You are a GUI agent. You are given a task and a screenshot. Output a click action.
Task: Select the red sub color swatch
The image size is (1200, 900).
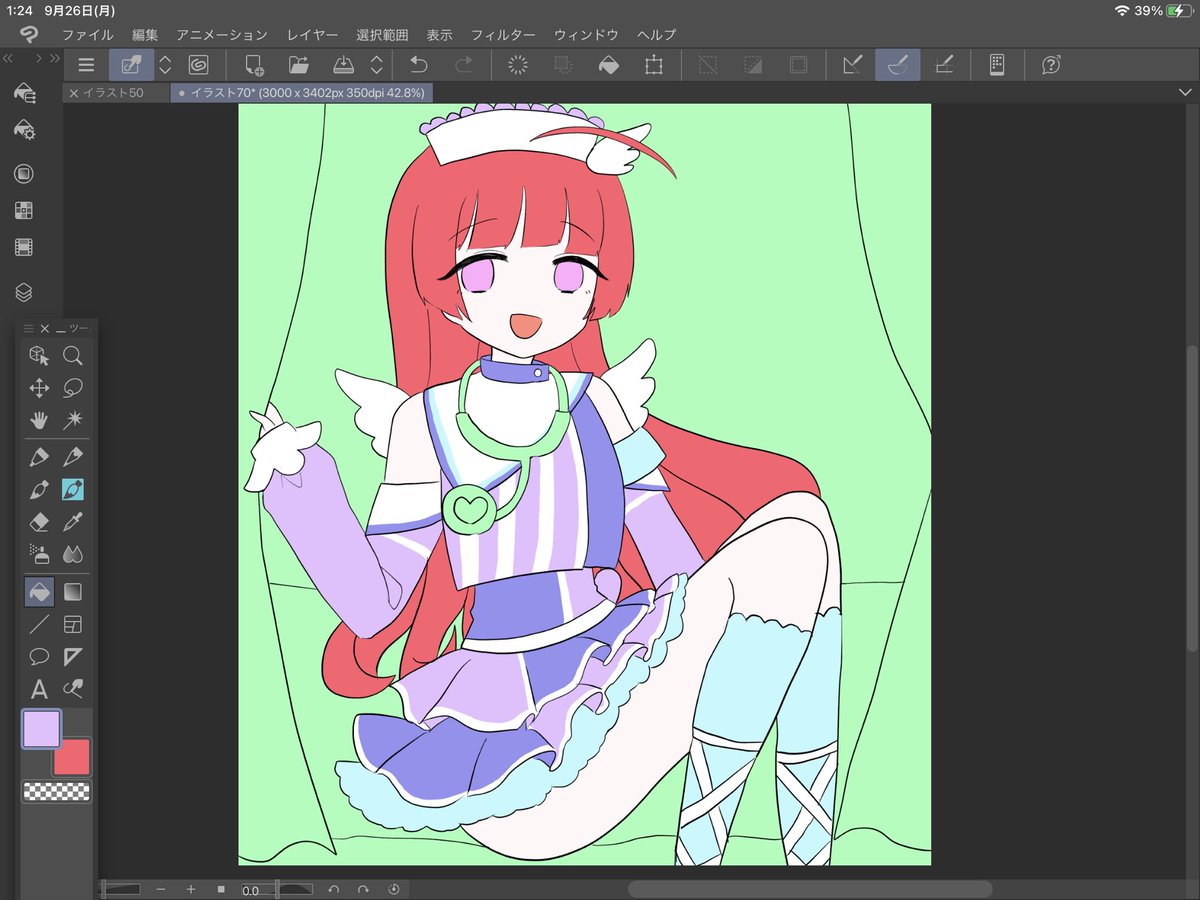click(74, 759)
